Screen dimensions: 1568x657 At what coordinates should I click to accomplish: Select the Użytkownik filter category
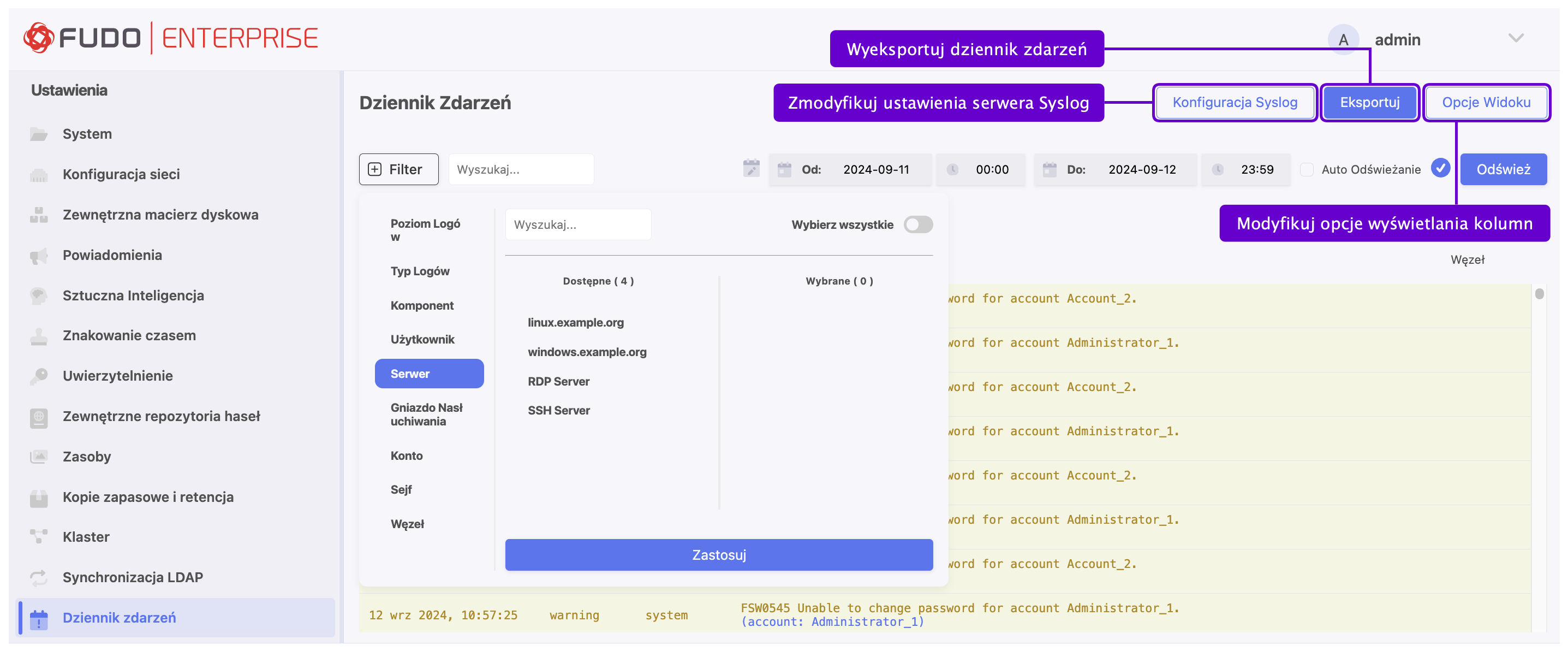pyautogui.click(x=422, y=339)
